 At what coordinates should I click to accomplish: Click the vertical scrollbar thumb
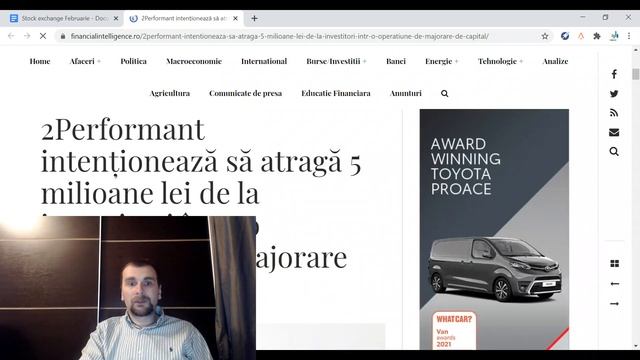point(636,74)
